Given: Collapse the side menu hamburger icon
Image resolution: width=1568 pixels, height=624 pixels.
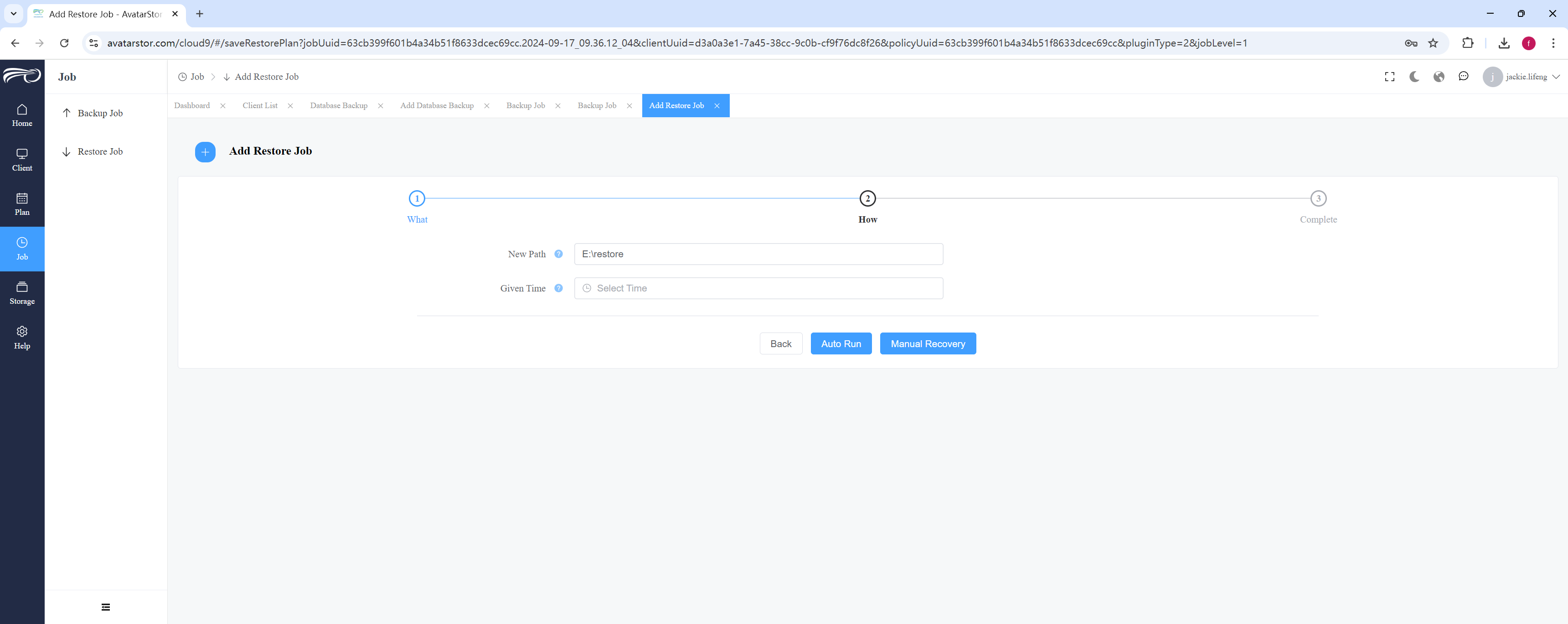Looking at the screenshot, I should 106,607.
